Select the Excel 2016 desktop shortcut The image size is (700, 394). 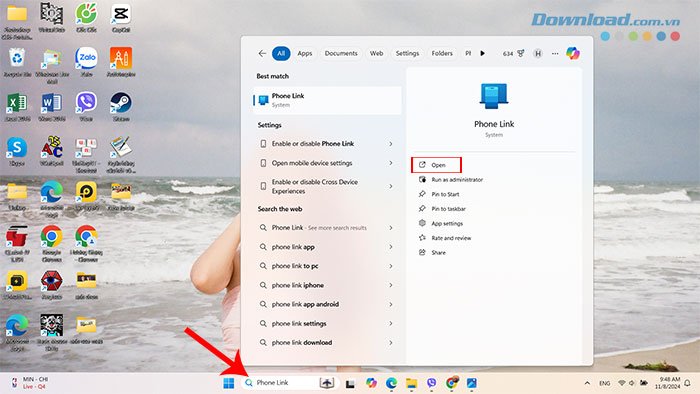tap(17, 107)
